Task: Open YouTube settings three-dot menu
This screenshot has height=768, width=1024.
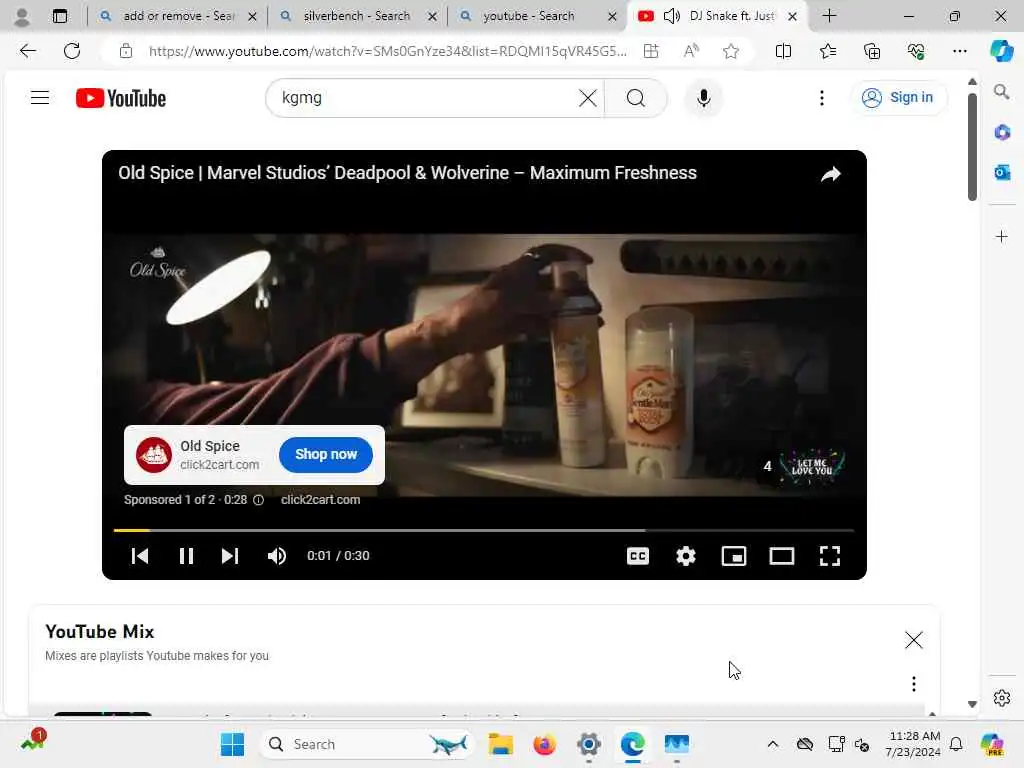Action: pyautogui.click(x=822, y=98)
